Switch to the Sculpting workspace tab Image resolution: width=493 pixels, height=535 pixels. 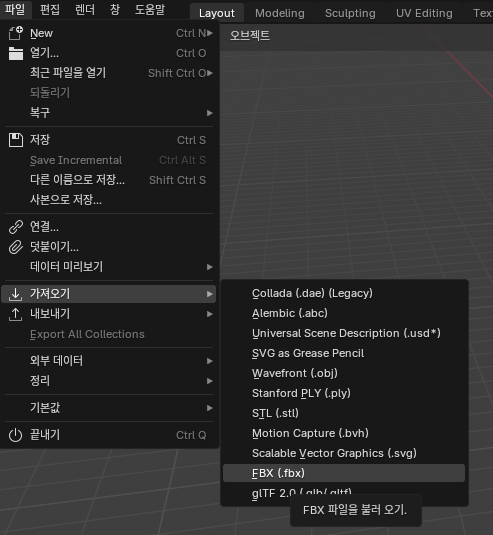click(350, 13)
